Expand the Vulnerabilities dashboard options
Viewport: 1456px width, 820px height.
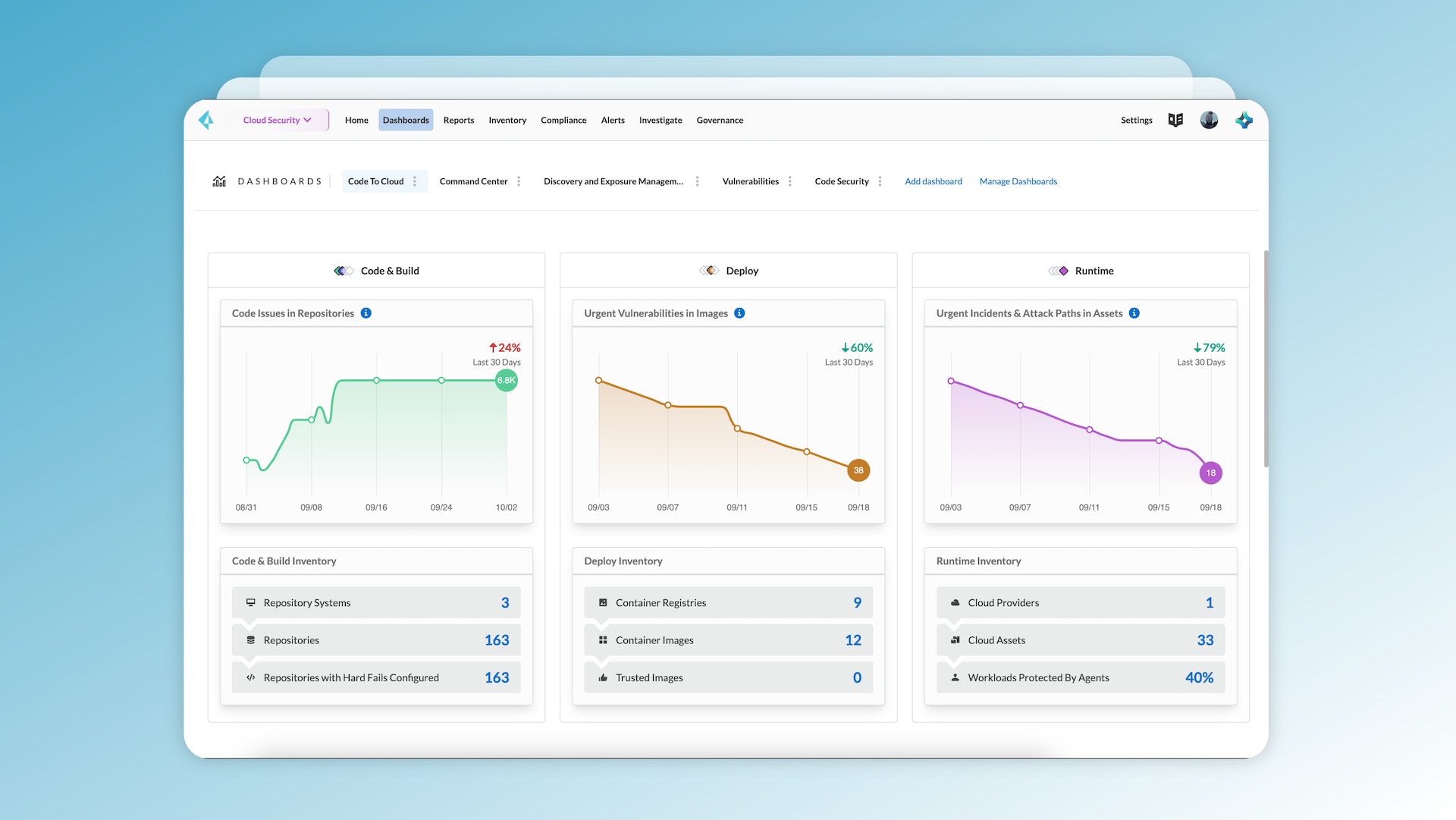790,181
